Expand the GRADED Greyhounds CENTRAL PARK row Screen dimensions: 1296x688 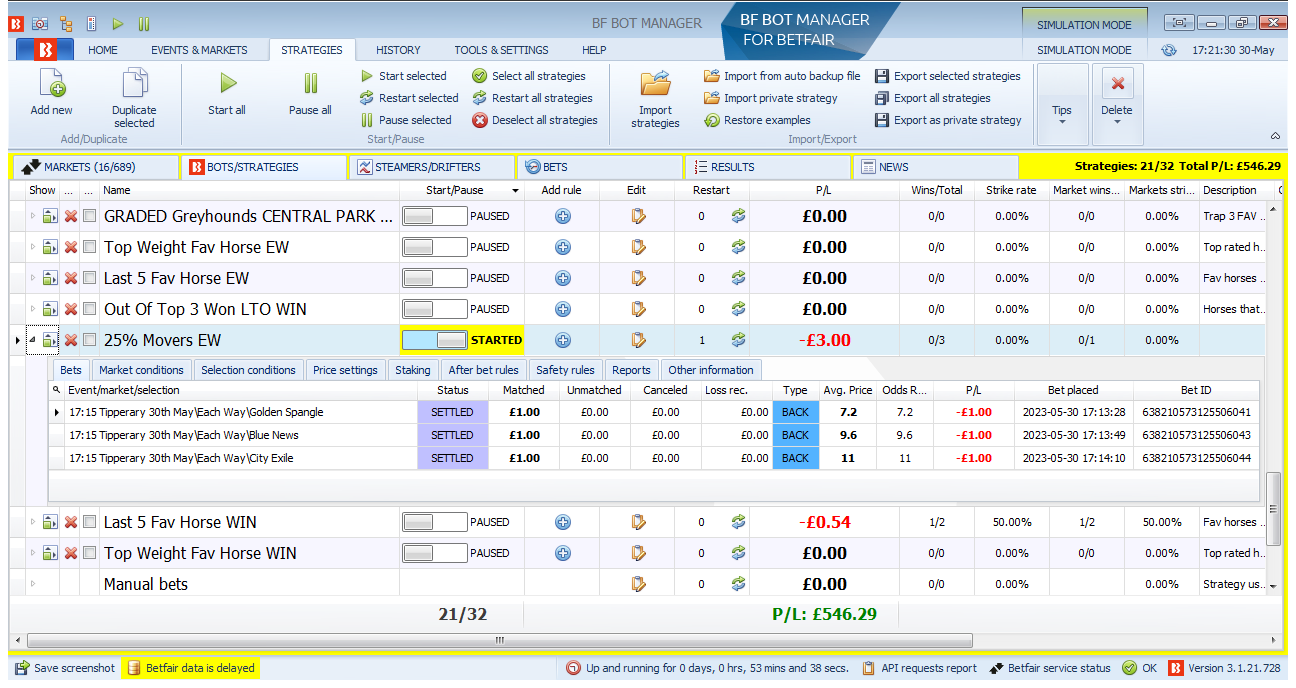click(31, 216)
